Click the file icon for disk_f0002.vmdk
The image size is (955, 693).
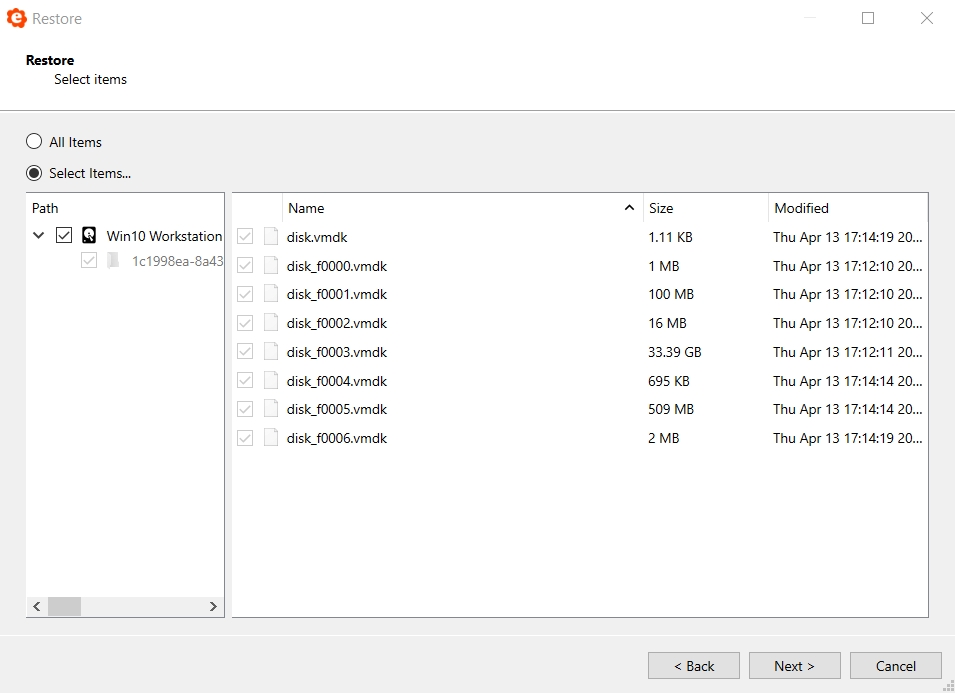tap(271, 323)
